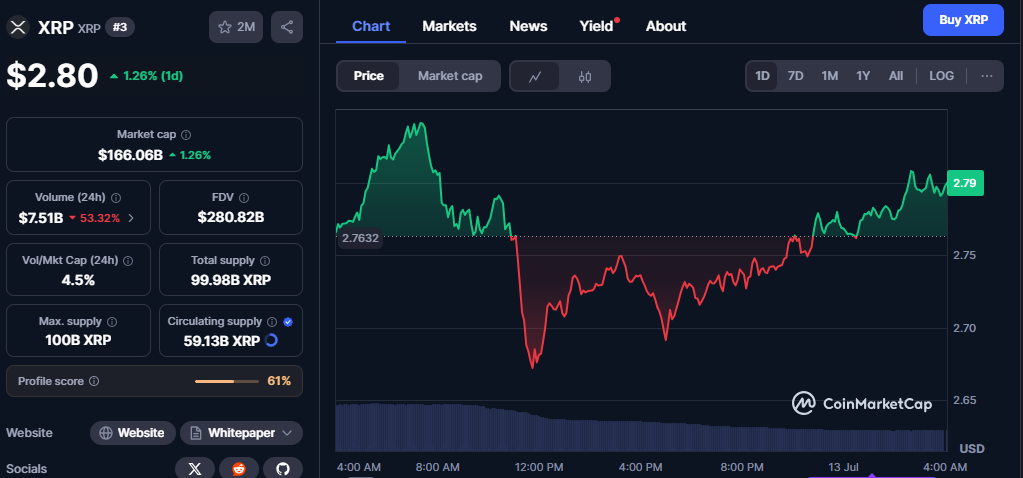Open the About tab
1023x478 pixels.
[666, 27]
